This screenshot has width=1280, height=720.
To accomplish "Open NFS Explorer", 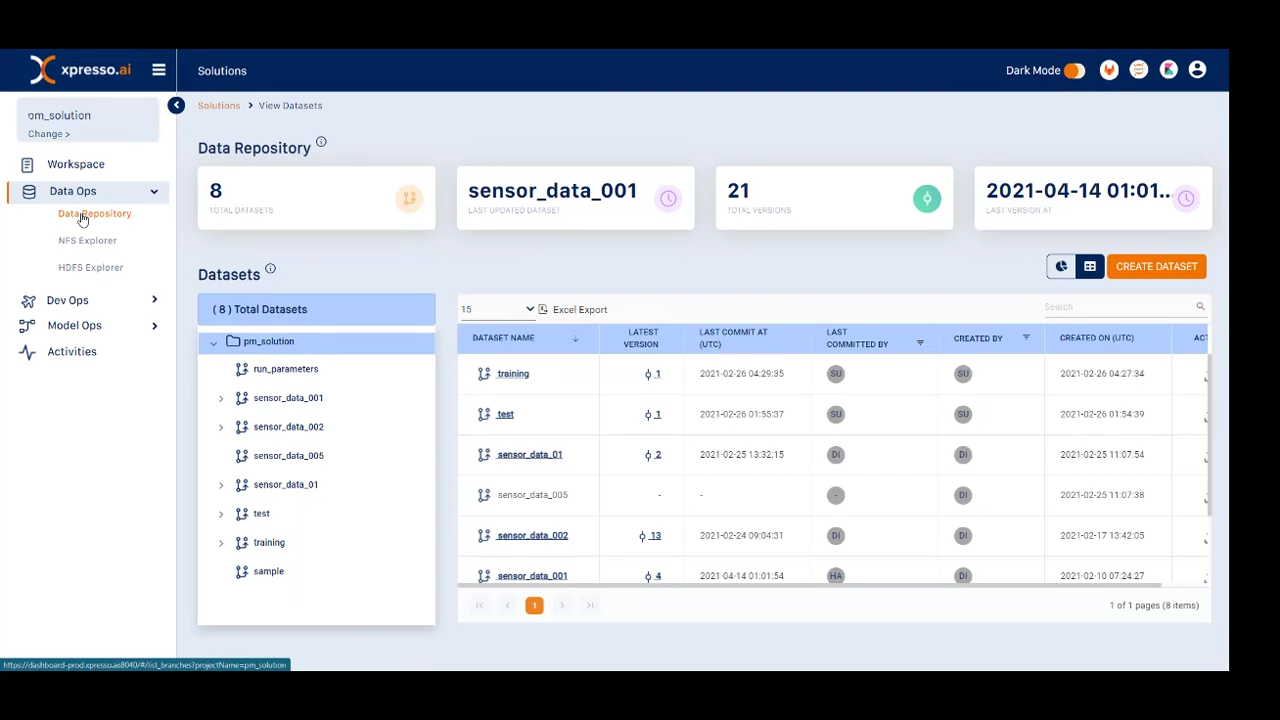I will coord(87,241).
